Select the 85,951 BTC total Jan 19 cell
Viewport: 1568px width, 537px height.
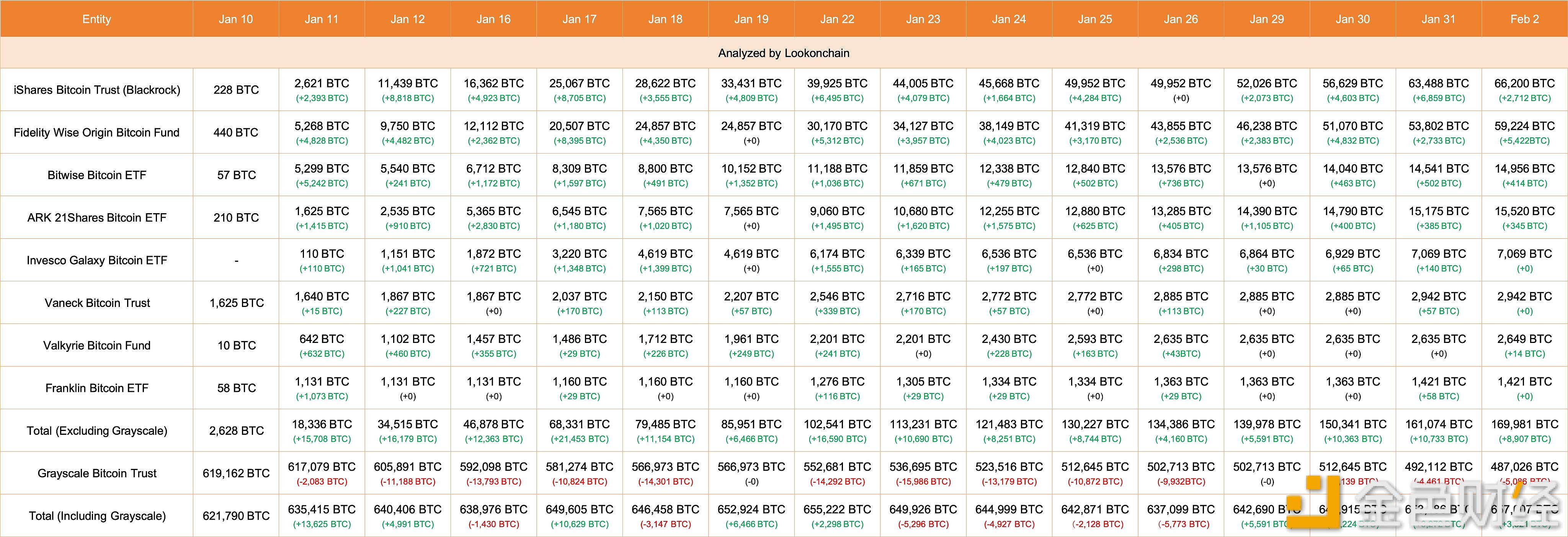click(752, 431)
